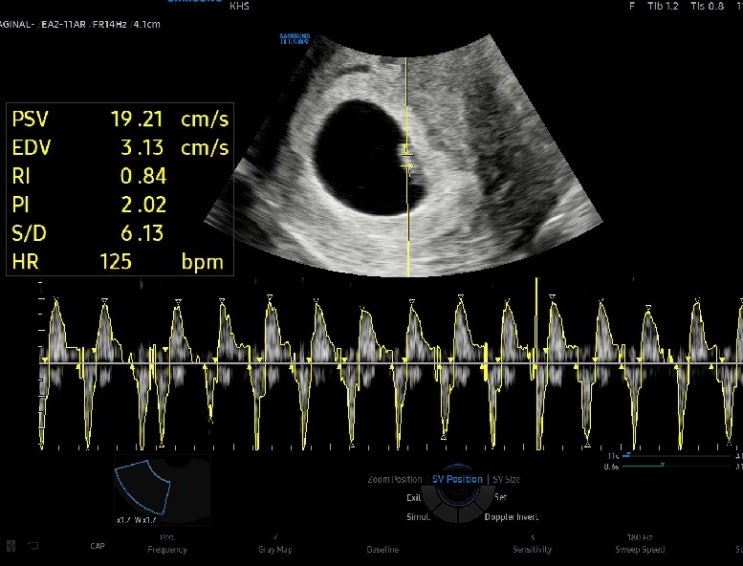This screenshot has width=743, height=566.
Task: Click the probe icon beside the grid icon
Action: click(x=32, y=546)
